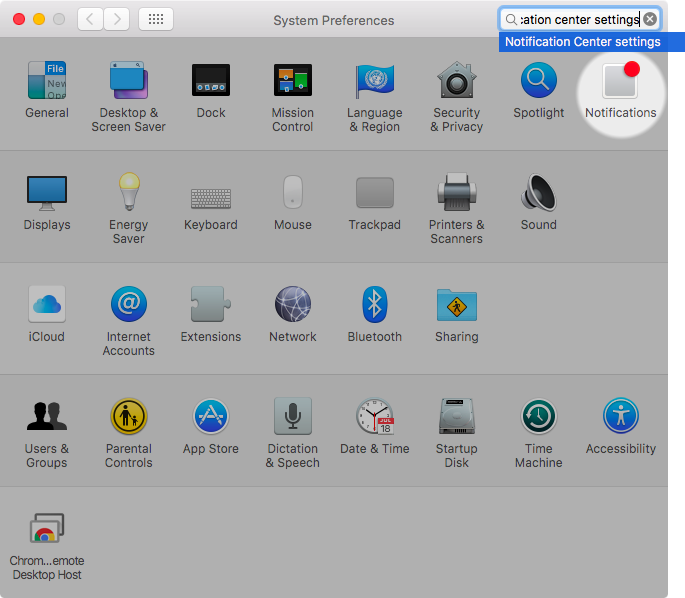The image size is (685, 598).
Task: Click the Show All grid button
Action: (156, 19)
